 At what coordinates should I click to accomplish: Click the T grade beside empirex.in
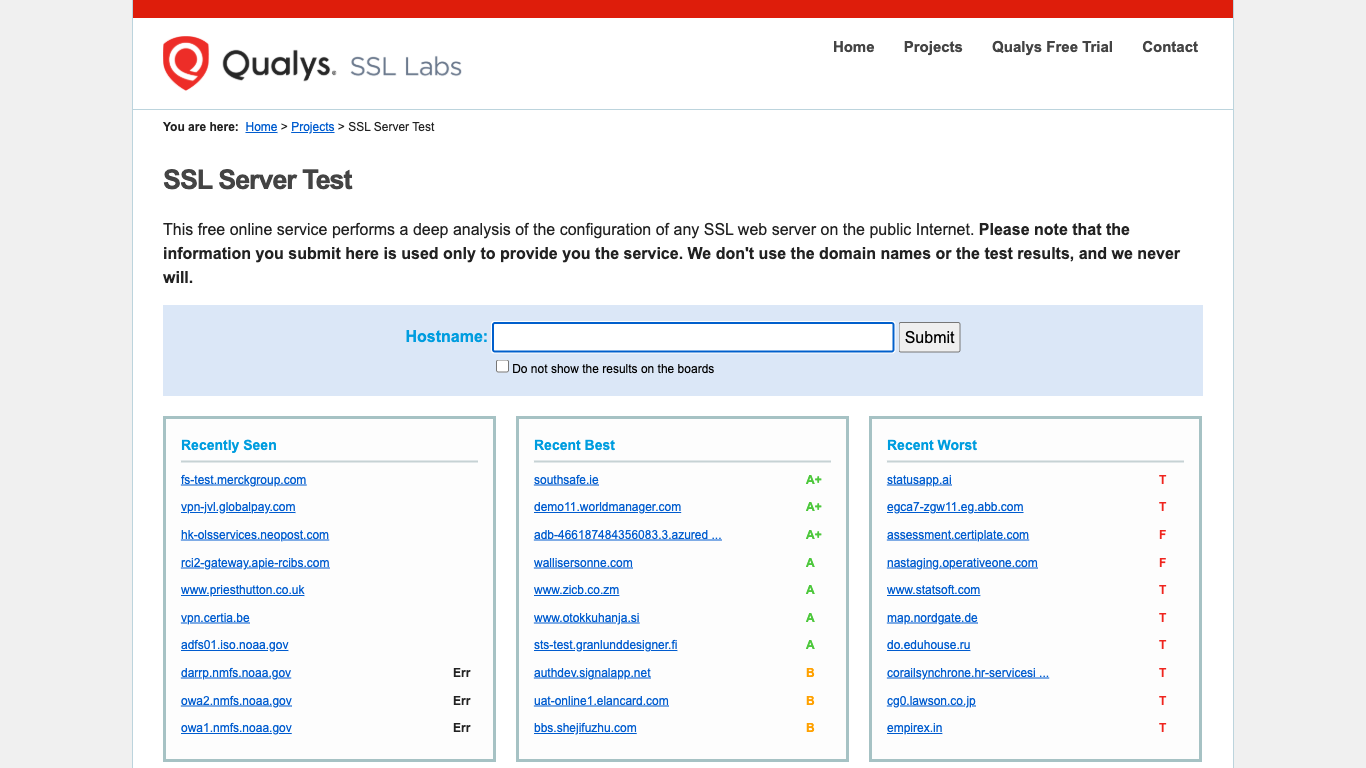(x=1162, y=728)
